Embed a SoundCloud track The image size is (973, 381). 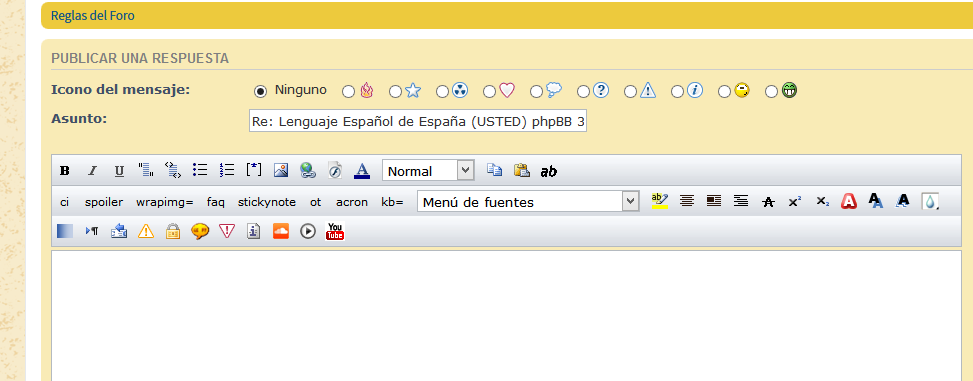pyautogui.click(x=281, y=231)
